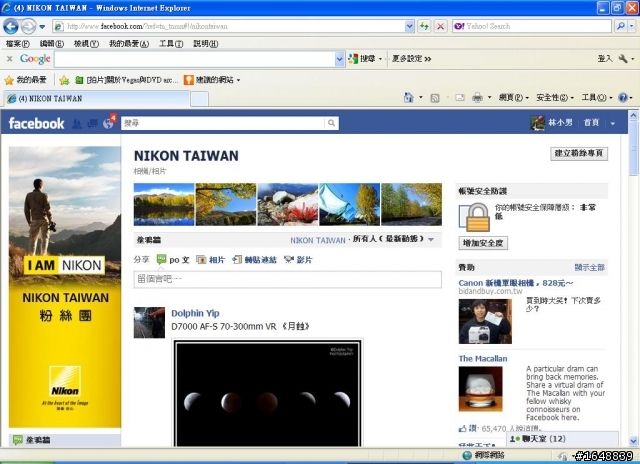640x464 pixels.
Task: Open Facebook friend requests icon
Action: (x=76, y=124)
